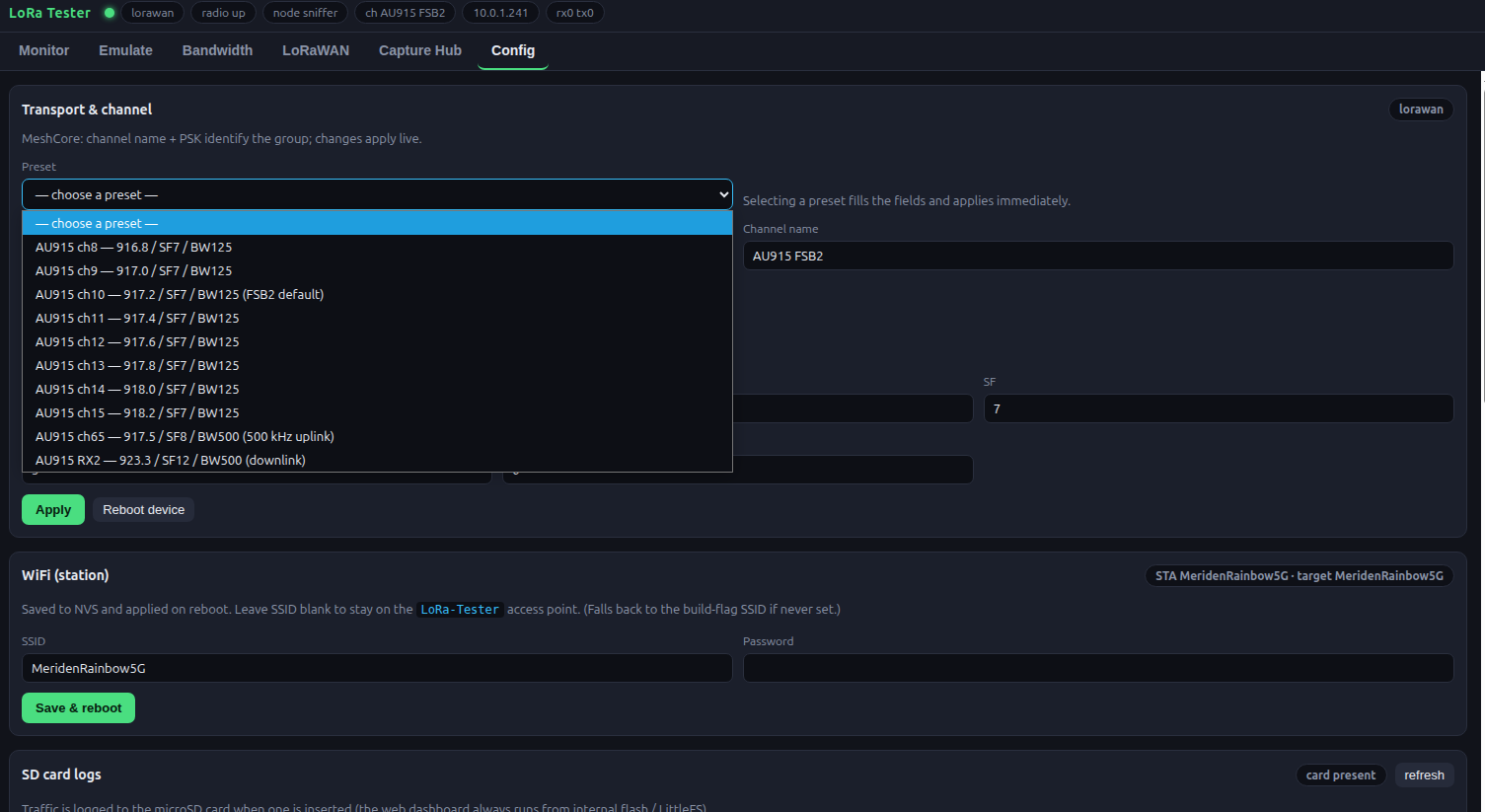Screen dimensions: 1485x812
Task: Select the highlighted '— choose a preset —' option
Action: (x=377, y=223)
